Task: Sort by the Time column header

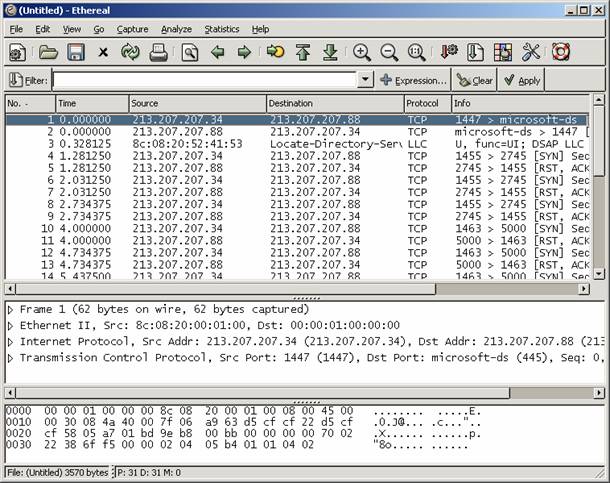Action: (92, 103)
